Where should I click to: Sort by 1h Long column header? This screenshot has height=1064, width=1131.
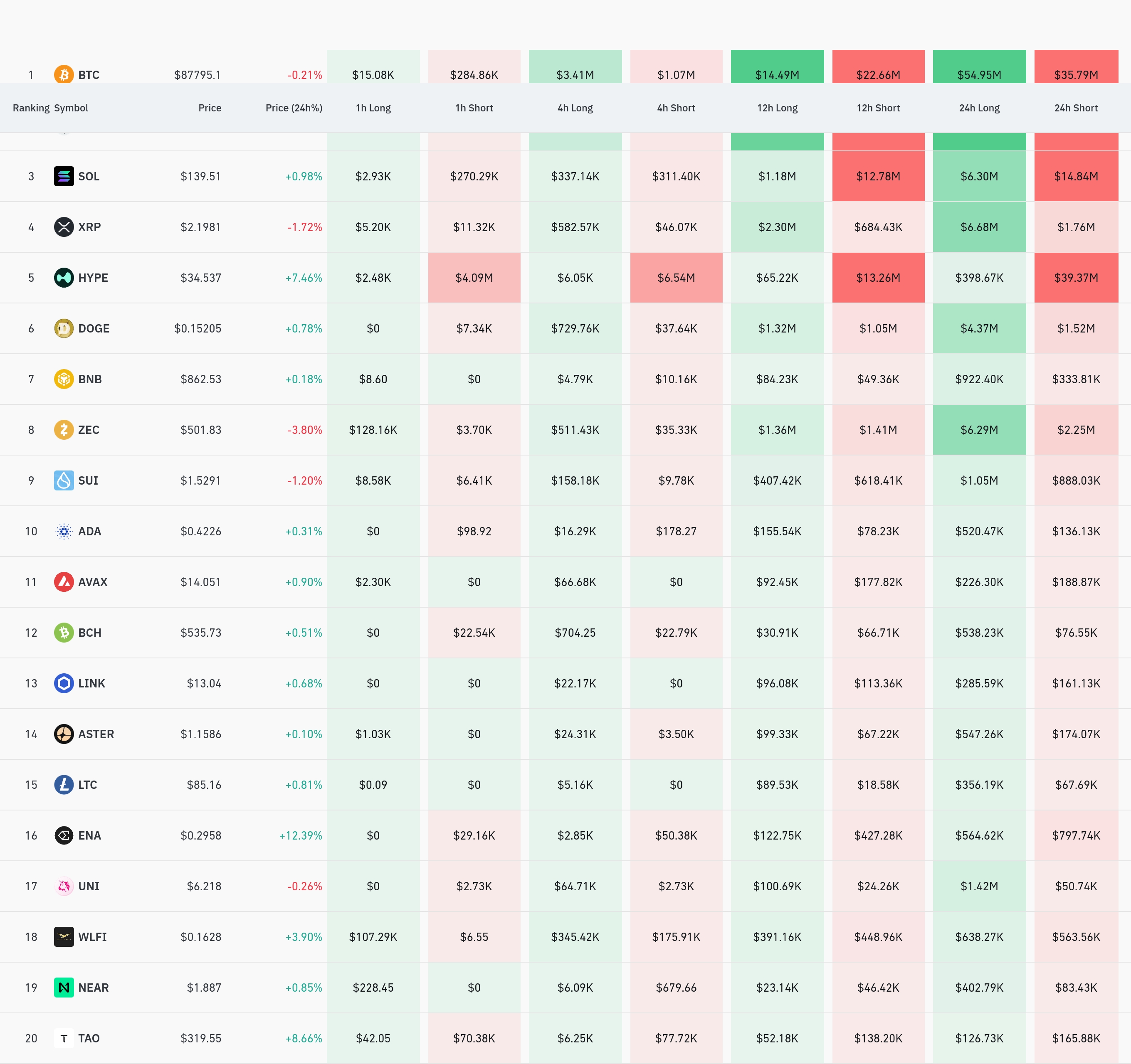(x=373, y=108)
